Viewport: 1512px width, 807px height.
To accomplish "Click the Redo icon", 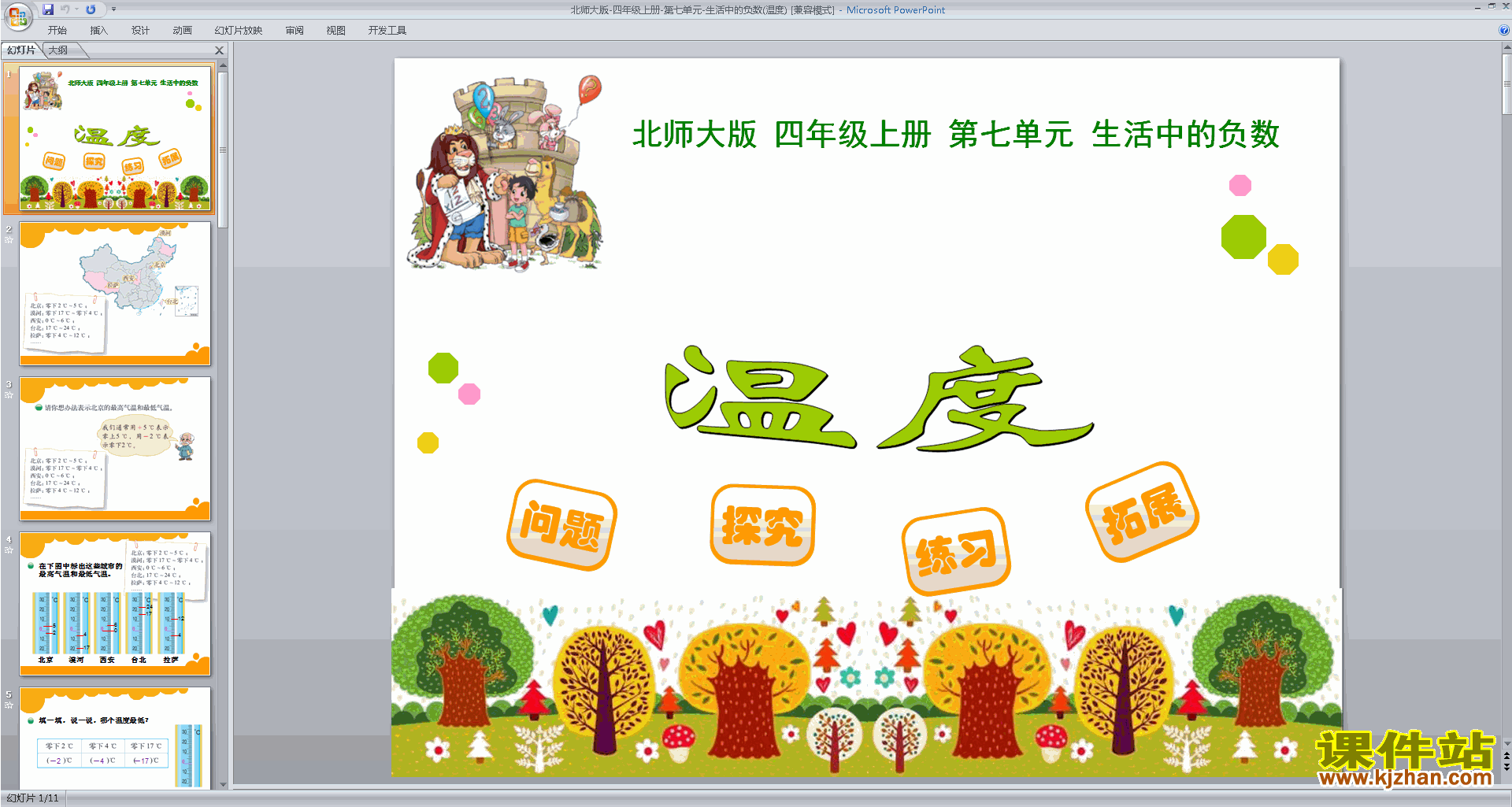I will coord(91,9).
